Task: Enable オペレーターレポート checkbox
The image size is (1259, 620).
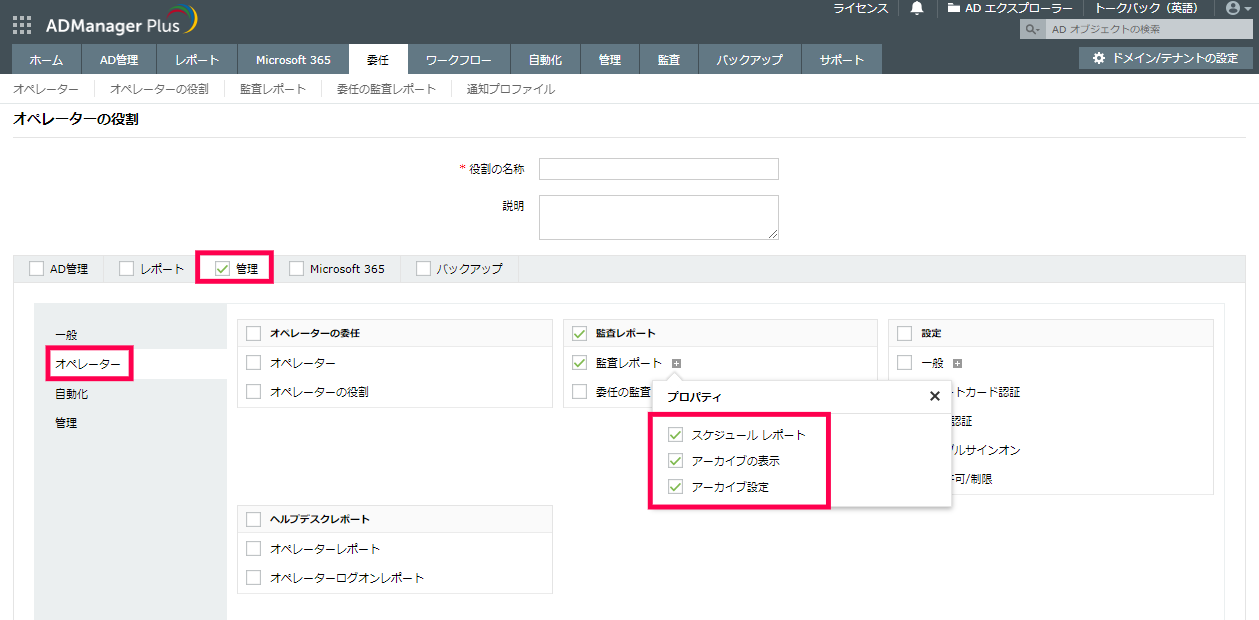Action: (x=254, y=549)
